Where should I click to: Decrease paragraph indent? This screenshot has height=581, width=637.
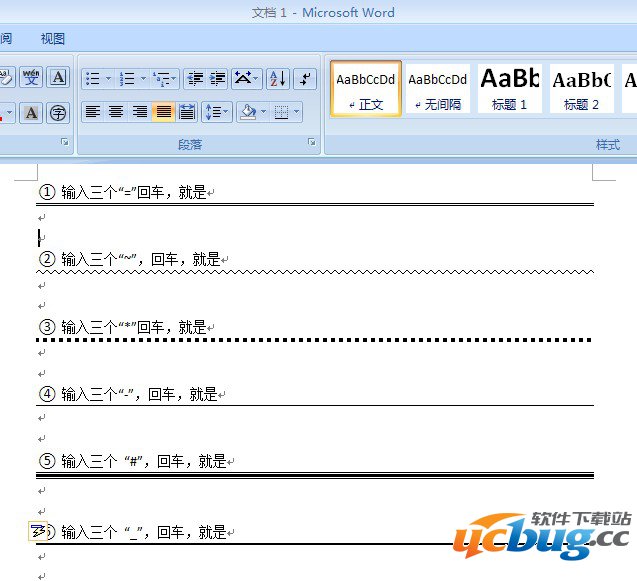tap(195, 78)
